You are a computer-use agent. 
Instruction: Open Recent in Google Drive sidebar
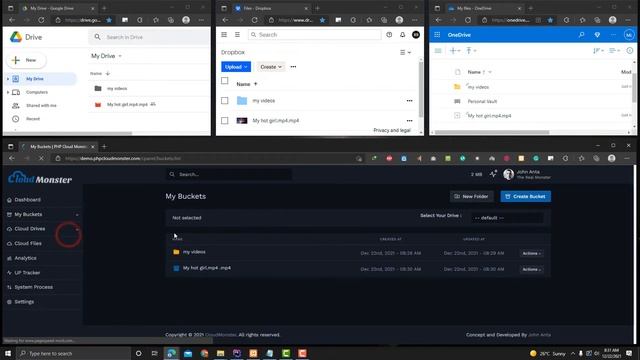(x=33, y=119)
